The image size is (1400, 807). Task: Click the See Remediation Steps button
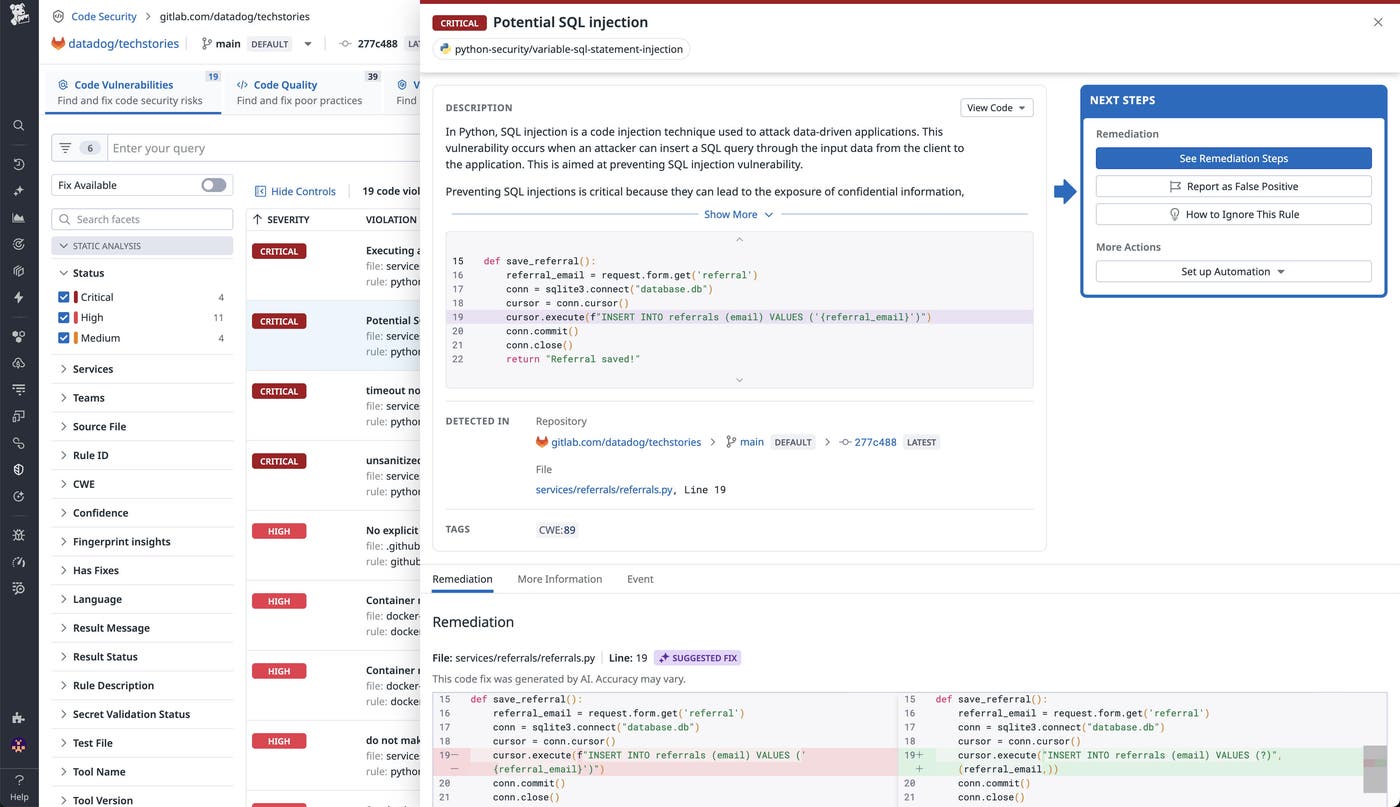point(1233,158)
